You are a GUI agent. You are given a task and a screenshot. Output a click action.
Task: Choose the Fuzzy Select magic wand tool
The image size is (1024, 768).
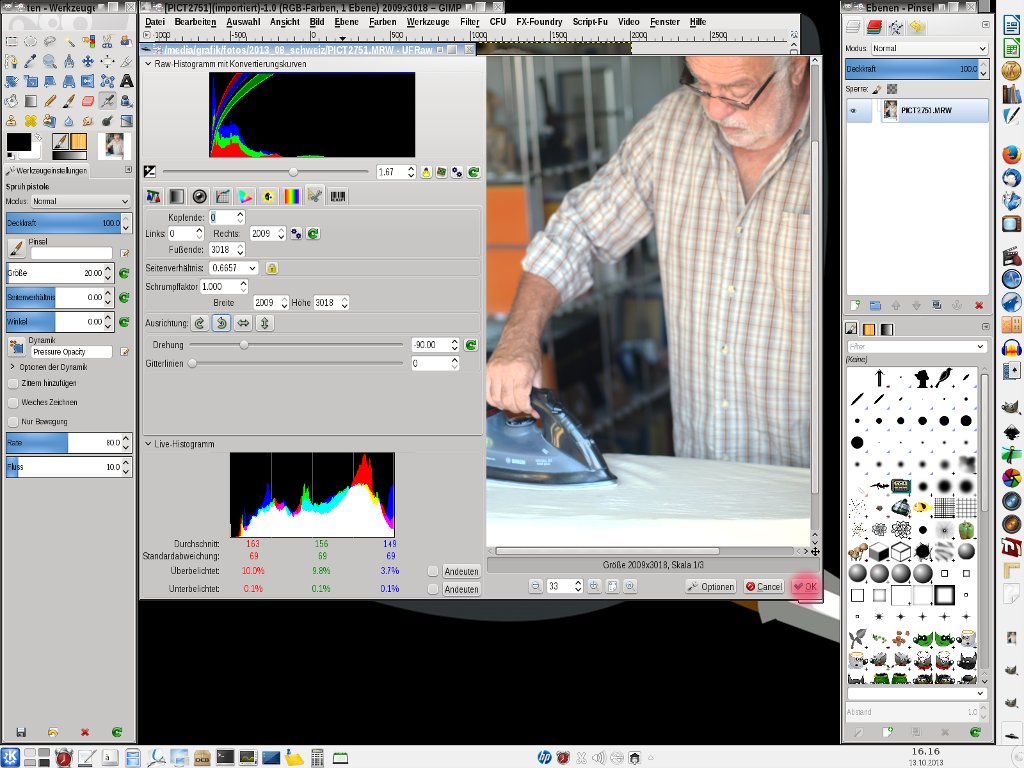coord(69,41)
